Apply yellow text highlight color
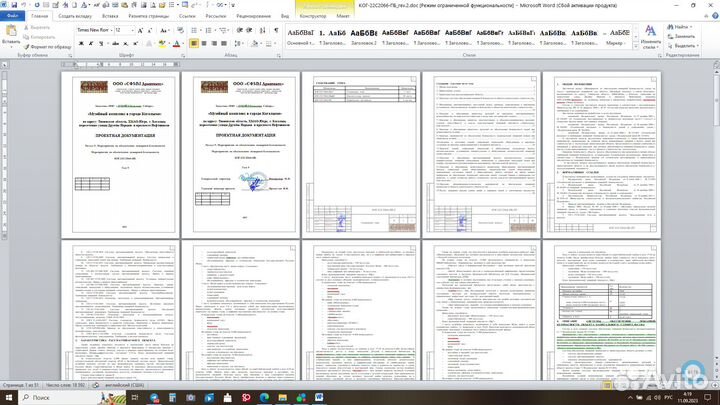The height and width of the screenshot is (405, 720). click(161, 44)
